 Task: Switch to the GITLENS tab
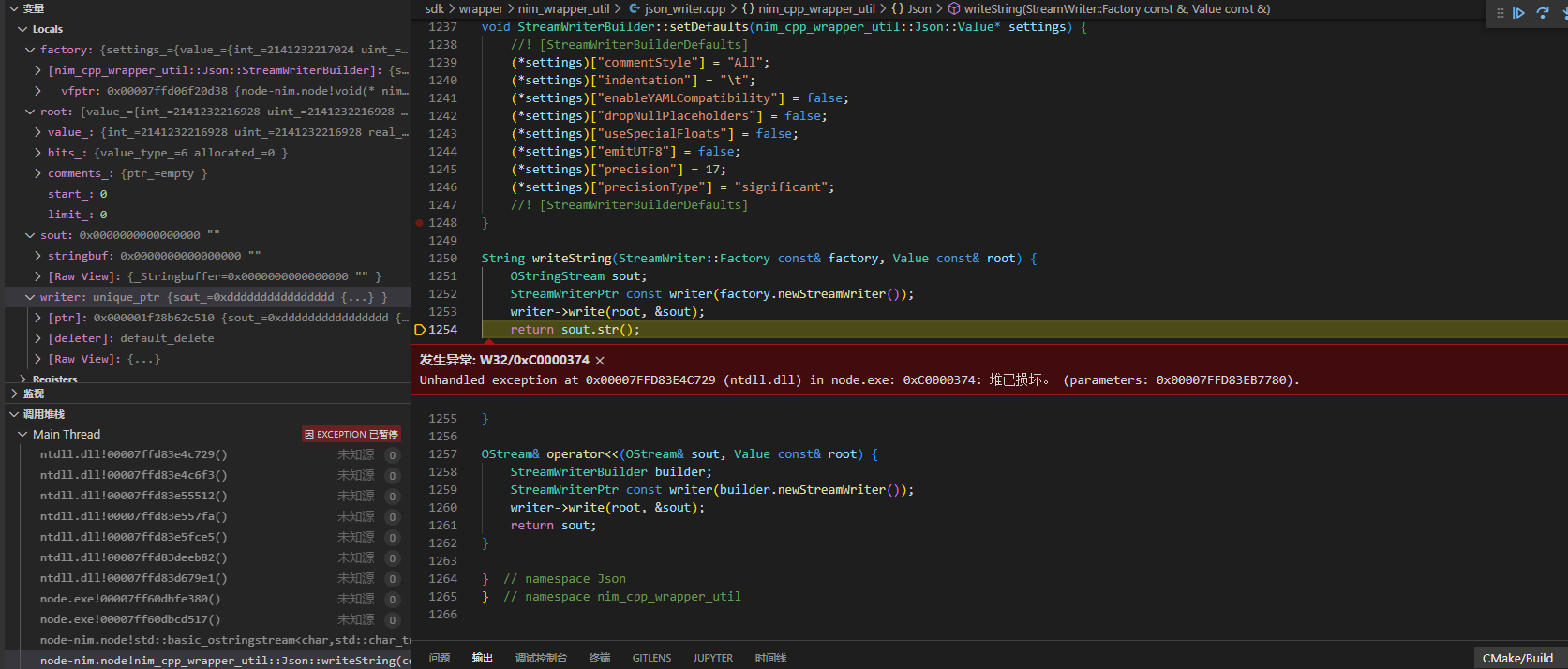[651, 658]
